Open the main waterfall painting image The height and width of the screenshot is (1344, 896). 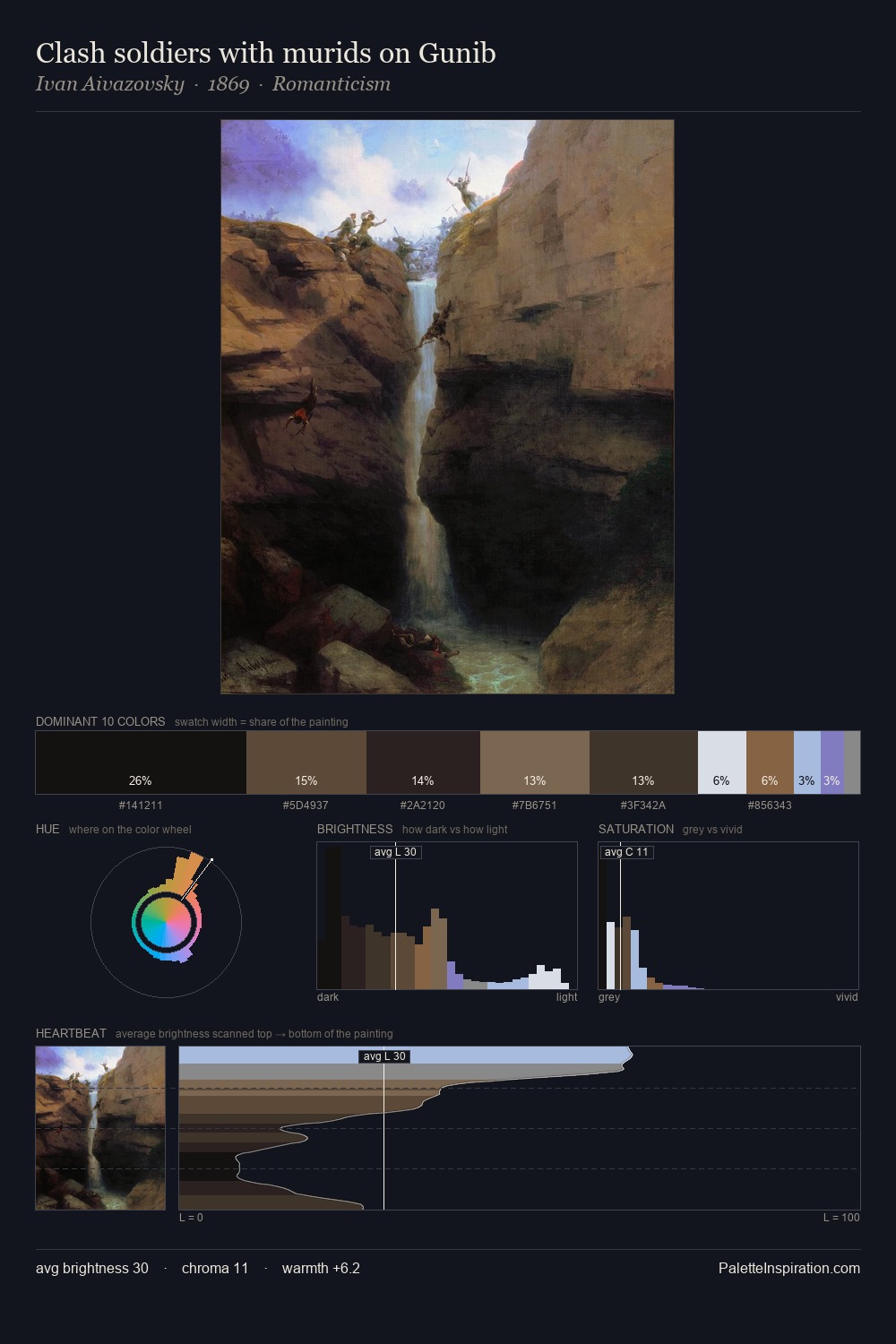(x=447, y=407)
